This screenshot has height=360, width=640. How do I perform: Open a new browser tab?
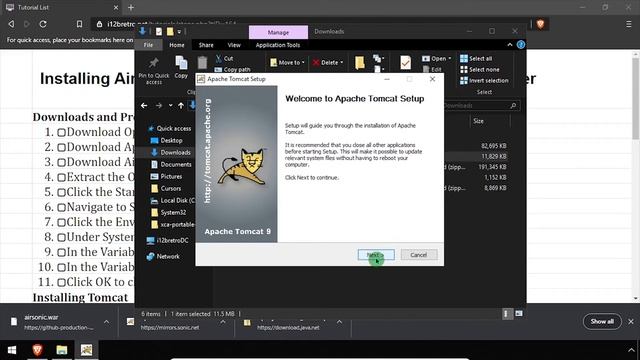tap(131, 7)
